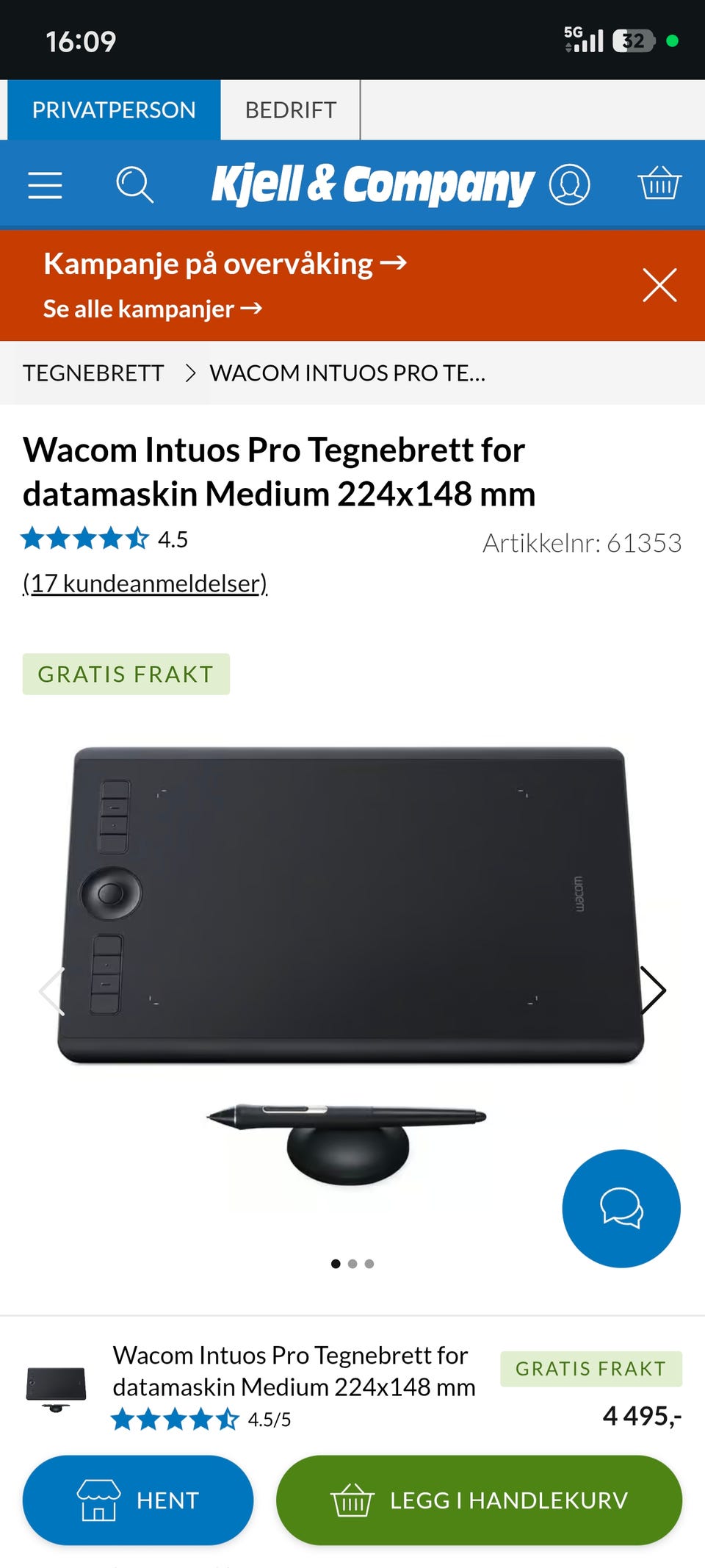Image resolution: width=705 pixels, height=1568 pixels.
Task: Tap the Kjell & Company logo
Action: pyautogui.click(x=373, y=184)
